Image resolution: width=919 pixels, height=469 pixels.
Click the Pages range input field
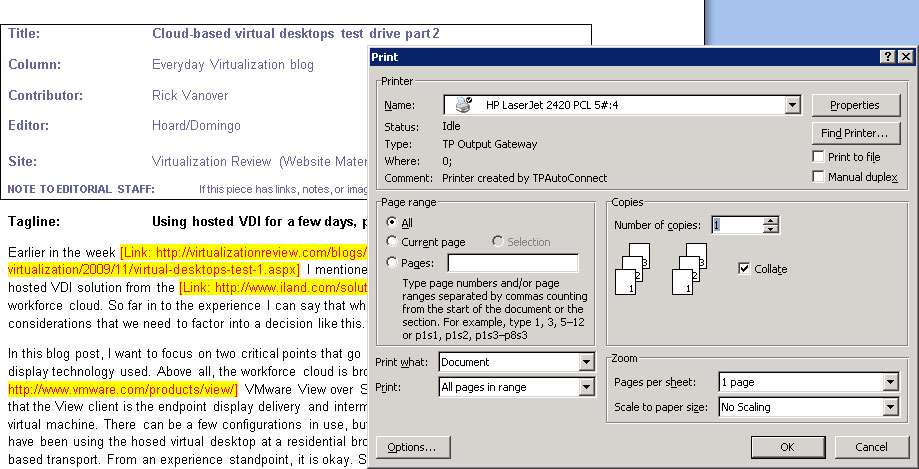[513, 263]
